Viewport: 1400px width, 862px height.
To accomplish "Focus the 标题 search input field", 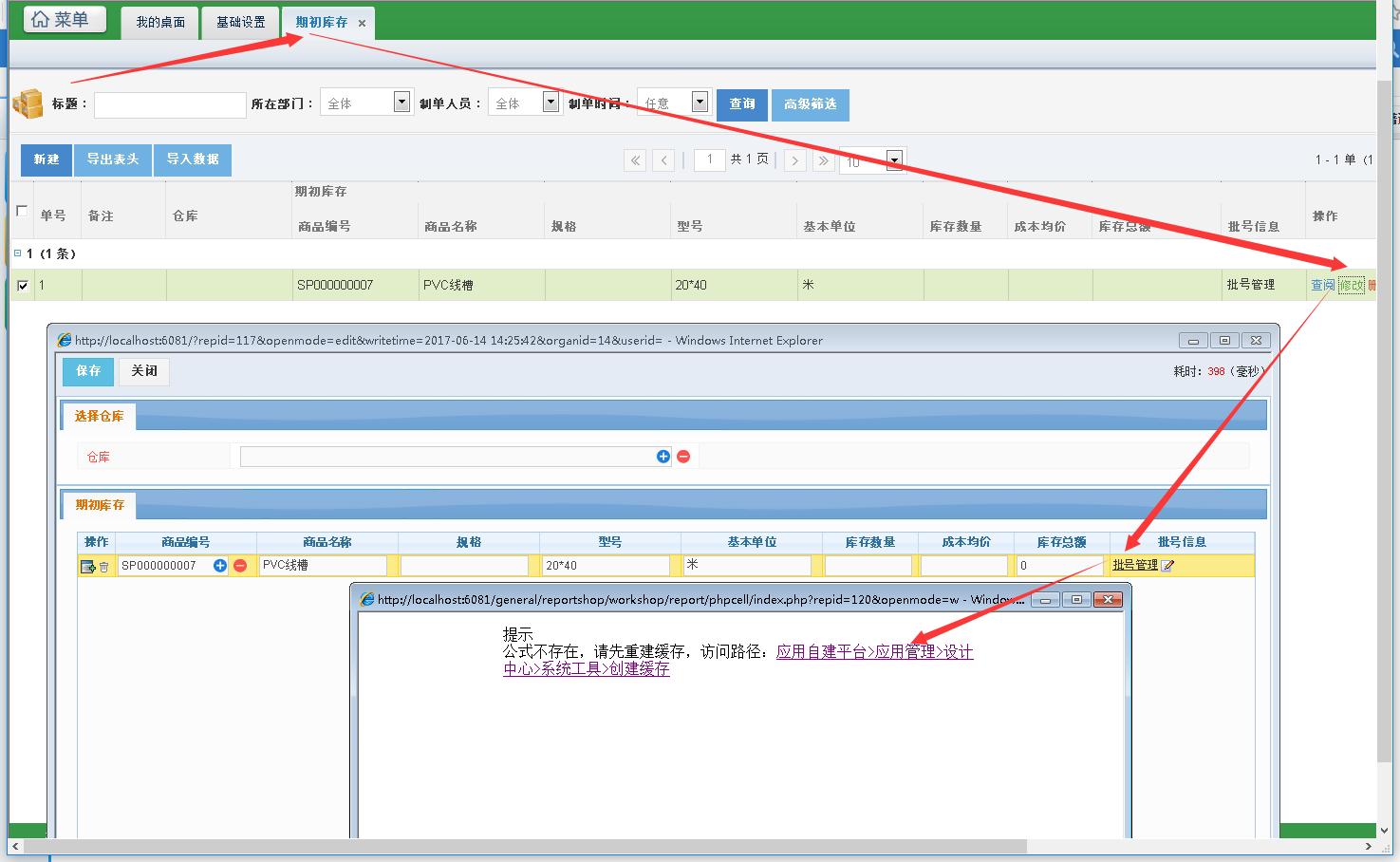I will coord(170,104).
